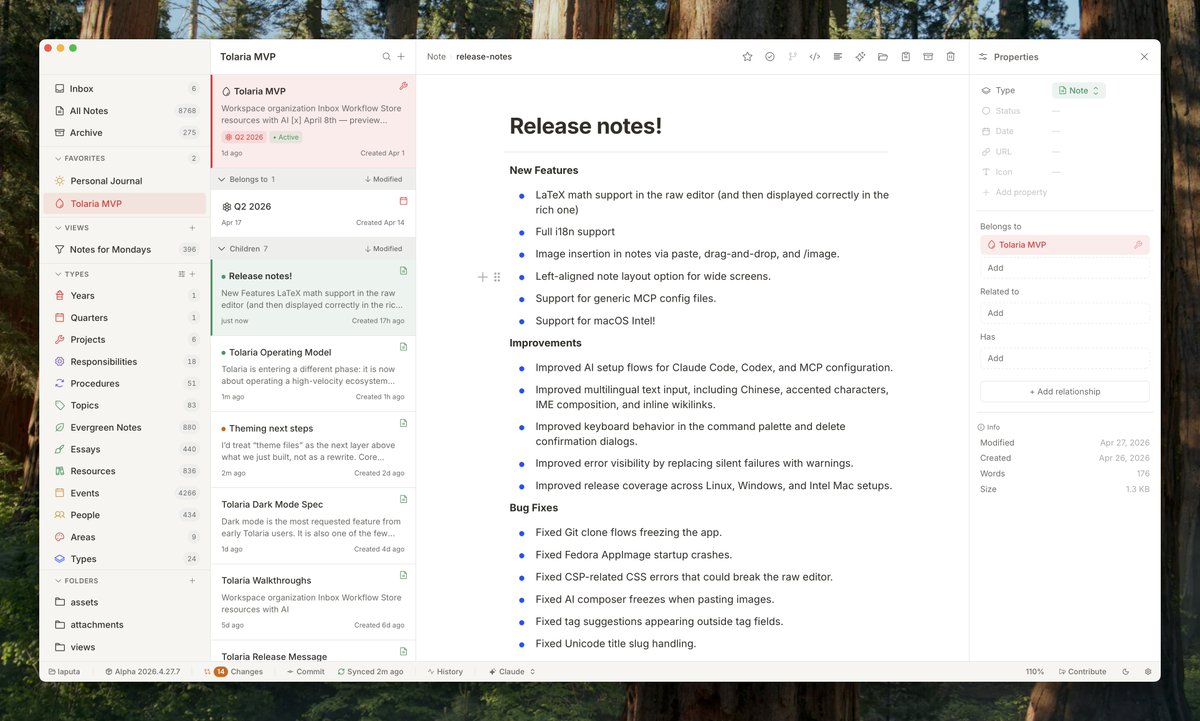Click Add property in Properties panel
1200x721 pixels.
1015,192
